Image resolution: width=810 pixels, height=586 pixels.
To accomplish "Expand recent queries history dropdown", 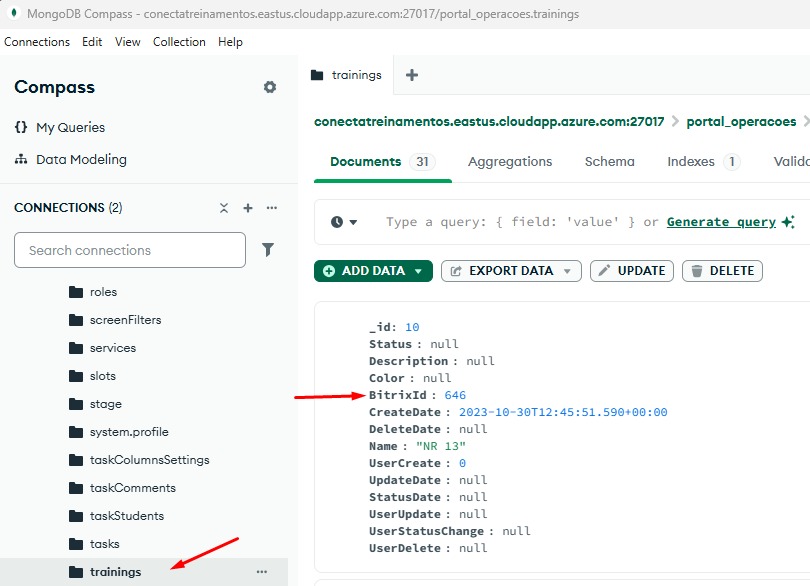I will pos(344,222).
